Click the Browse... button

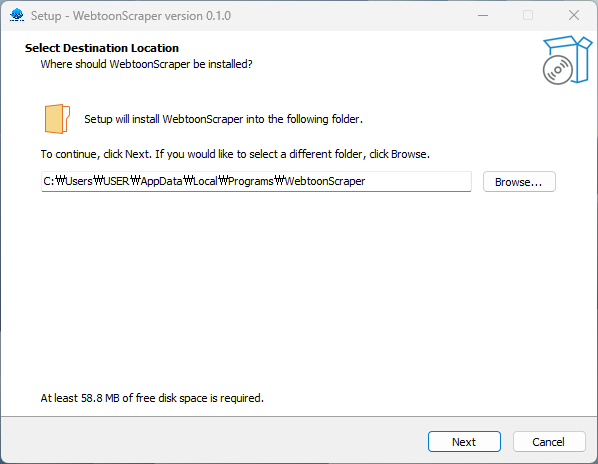click(x=519, y=182)
